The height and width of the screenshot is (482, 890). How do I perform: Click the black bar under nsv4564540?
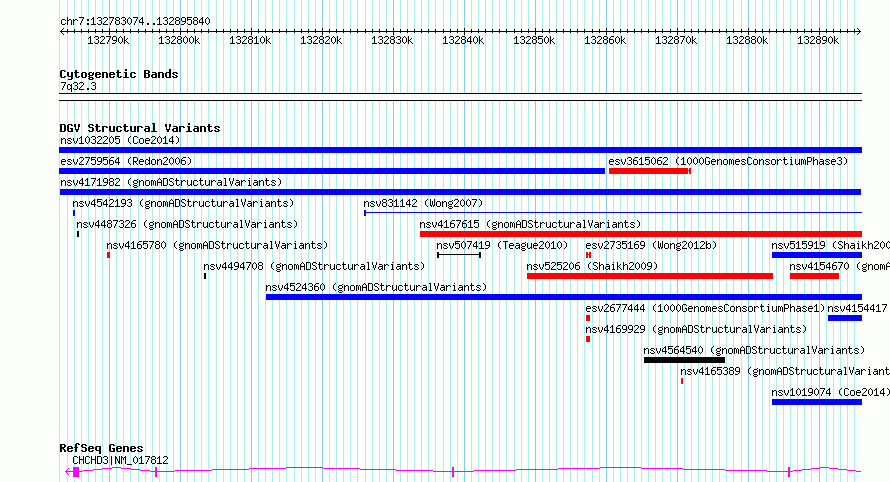tap(685, 360)
